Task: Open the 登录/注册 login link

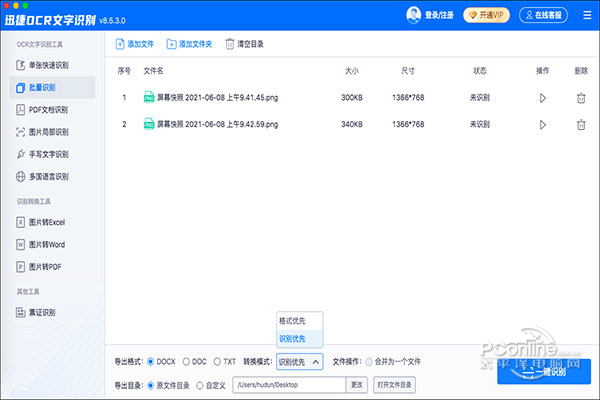Action: tap(439, 15)
